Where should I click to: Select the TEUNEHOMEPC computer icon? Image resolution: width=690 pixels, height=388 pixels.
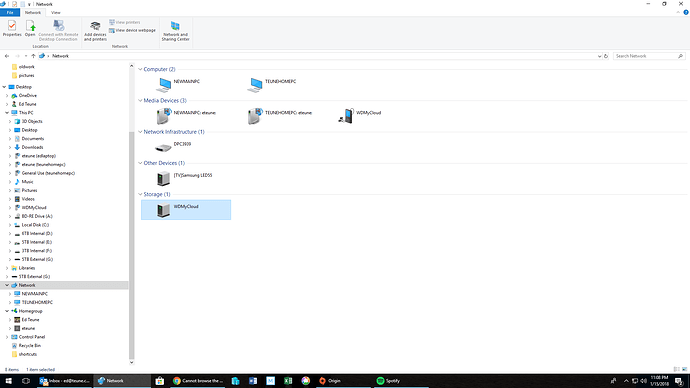255,84
